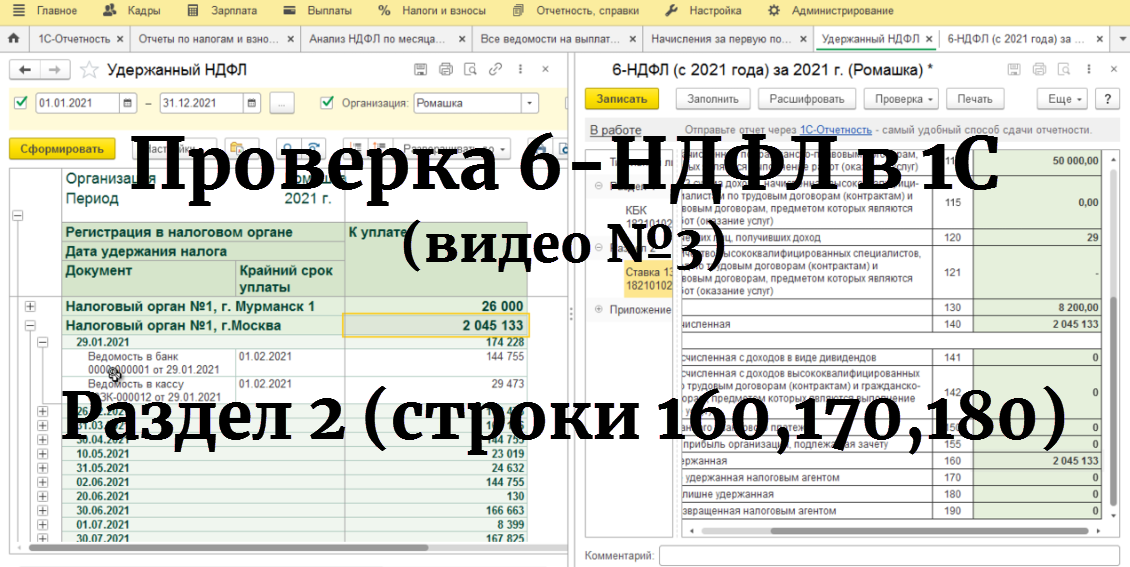The height and width of the screenshot is (567, 1130).
Task: Close Отчеты по налогам и взносам tab
Action: [290, 39]
